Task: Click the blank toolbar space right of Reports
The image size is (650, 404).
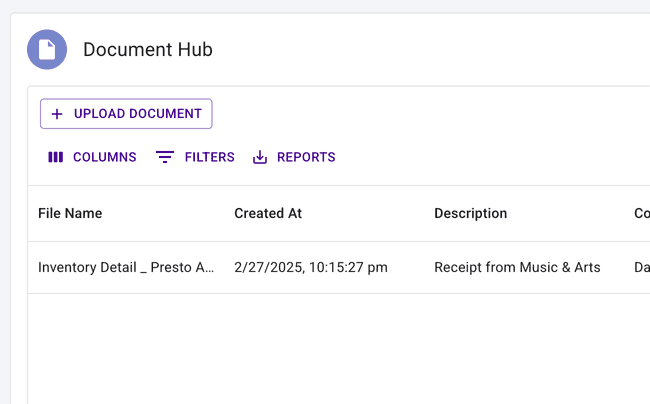Action: click(490, 157)
